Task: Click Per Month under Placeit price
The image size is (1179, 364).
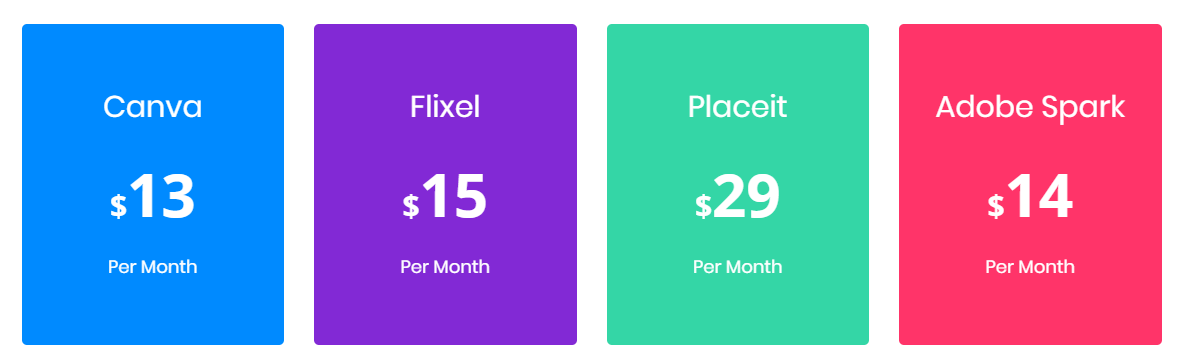Action: pyautogui.click(x=738, y=266)
